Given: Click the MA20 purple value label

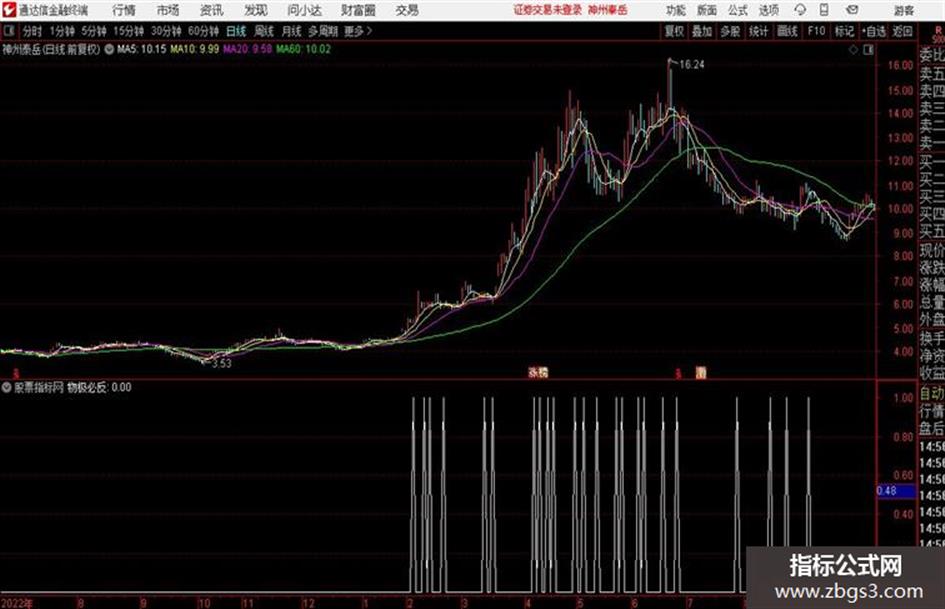Looking at the screenshot, I should pos(248,49).
